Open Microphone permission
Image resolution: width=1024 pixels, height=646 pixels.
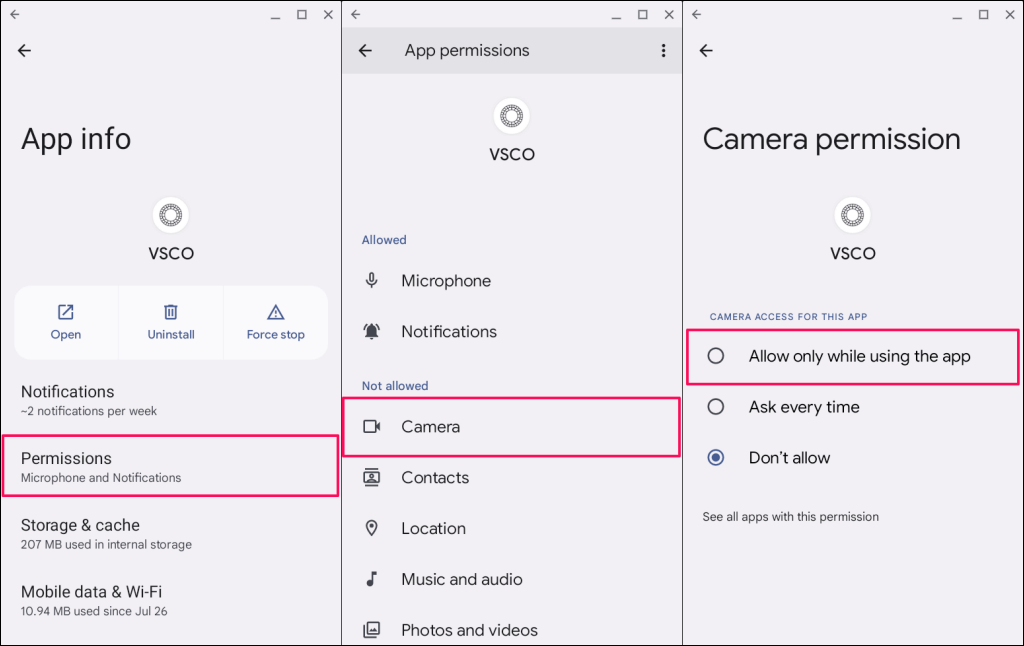point(511,281)
